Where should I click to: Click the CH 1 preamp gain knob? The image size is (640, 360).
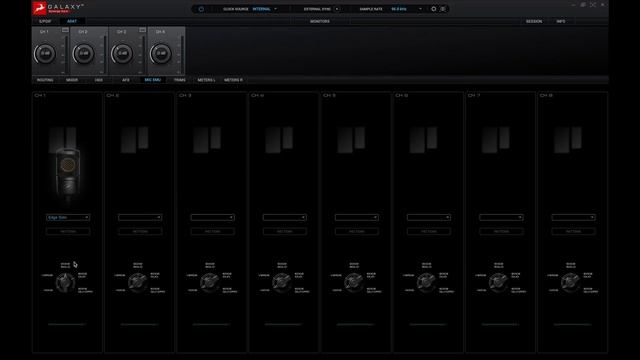tap(45, 53)
